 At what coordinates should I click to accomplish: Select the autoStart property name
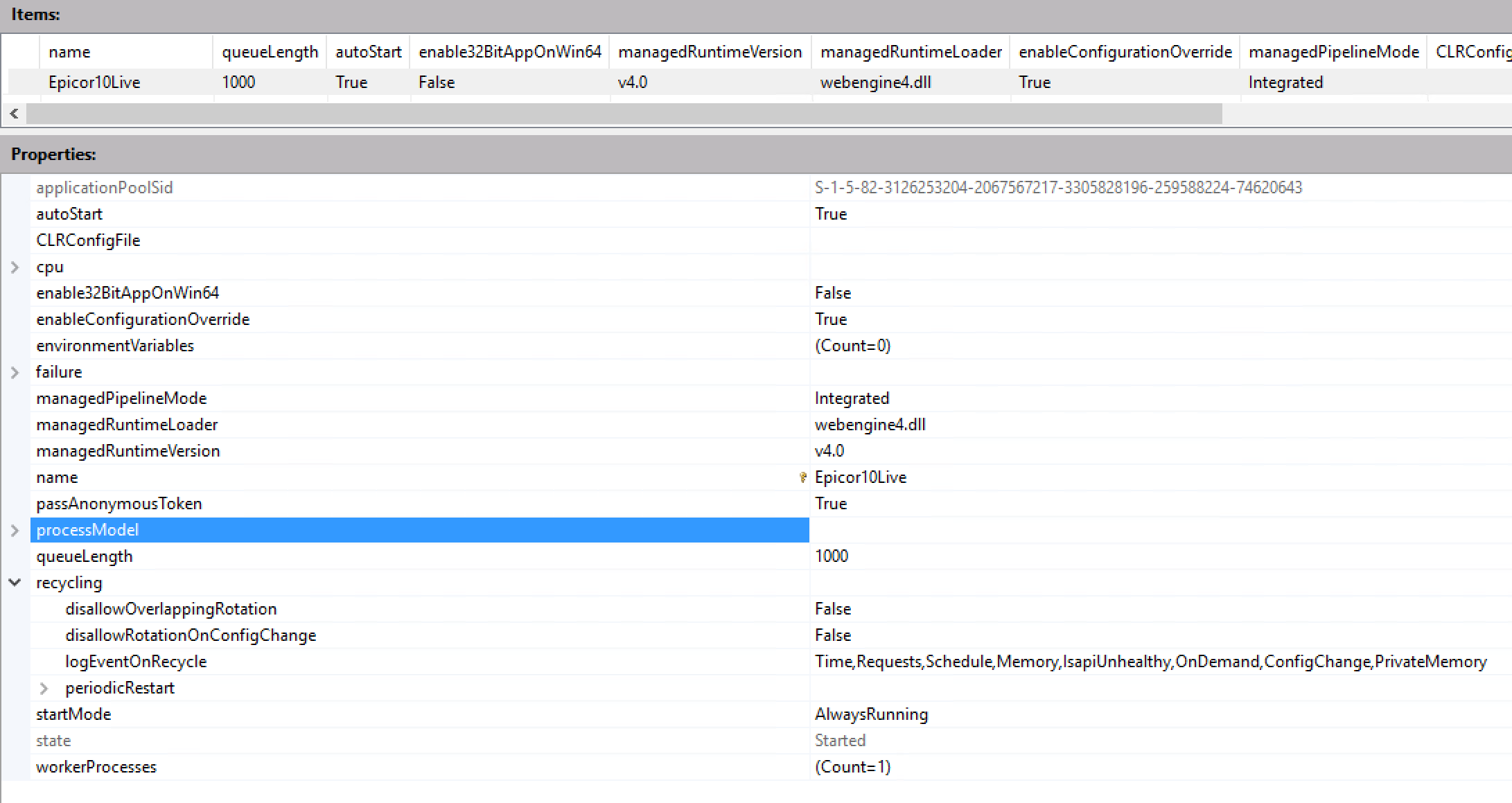coord(69,214)
